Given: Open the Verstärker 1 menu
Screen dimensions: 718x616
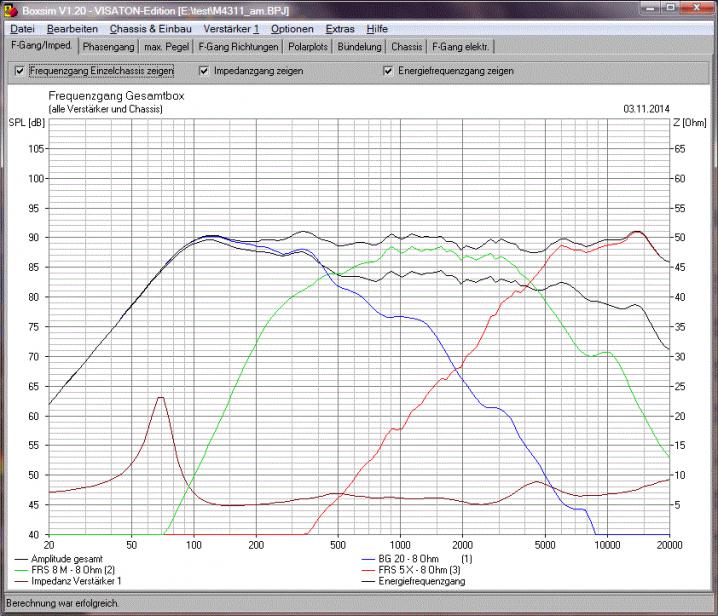Looking at the screenshot, I should coord(231,29).
